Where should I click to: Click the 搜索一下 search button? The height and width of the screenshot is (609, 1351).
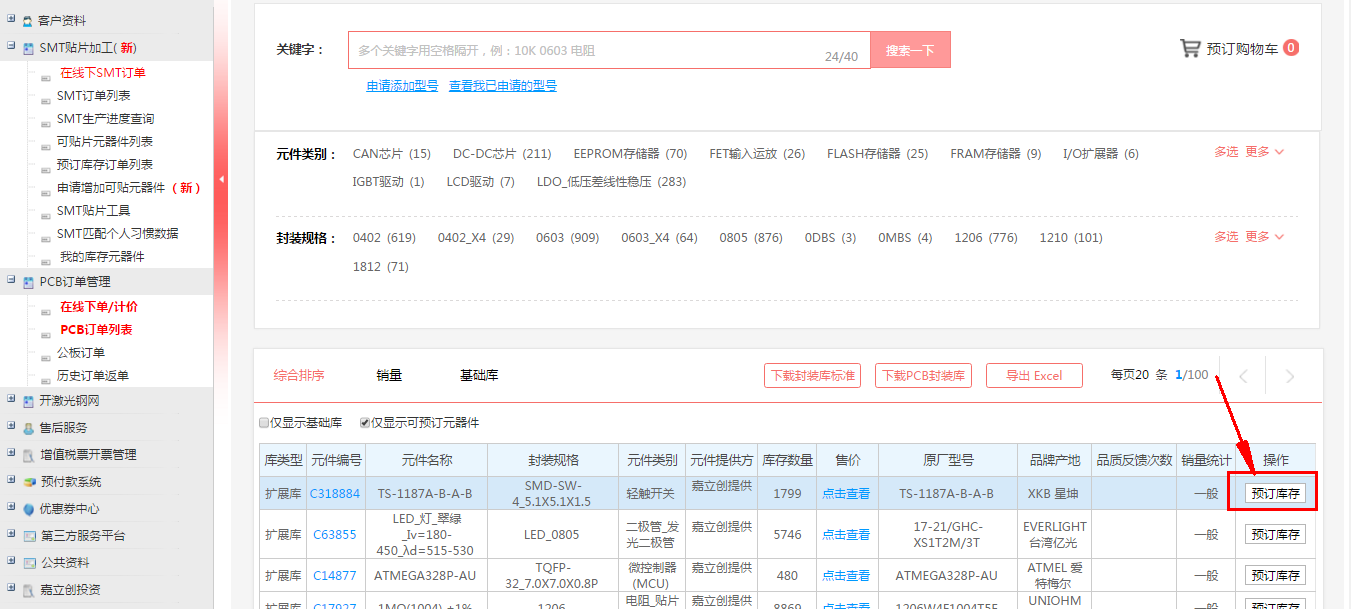click(x=909, y=48)
